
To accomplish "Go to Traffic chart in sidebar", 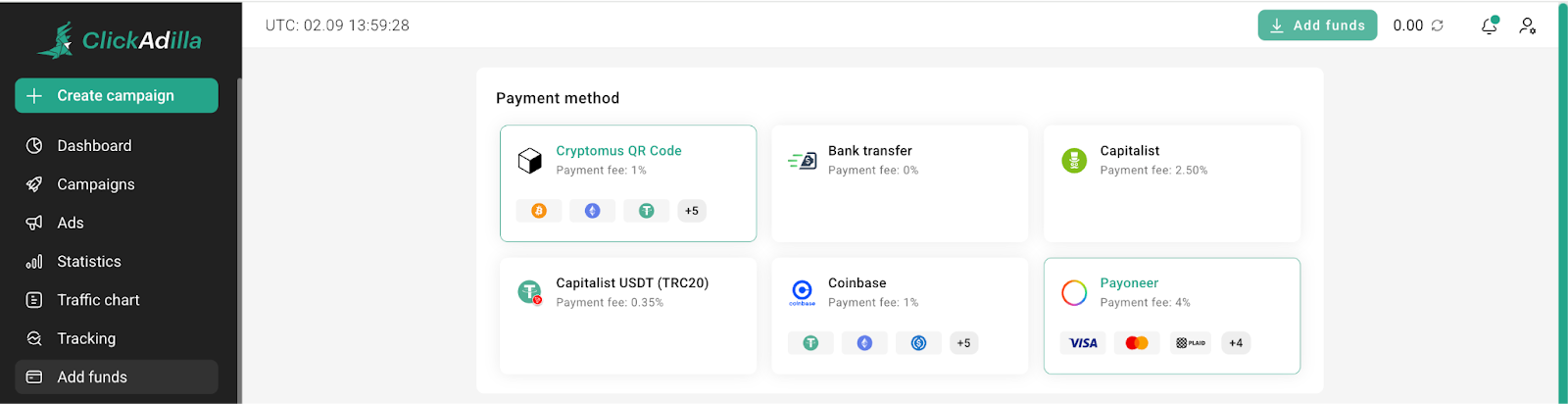I will tap(98, 300).
